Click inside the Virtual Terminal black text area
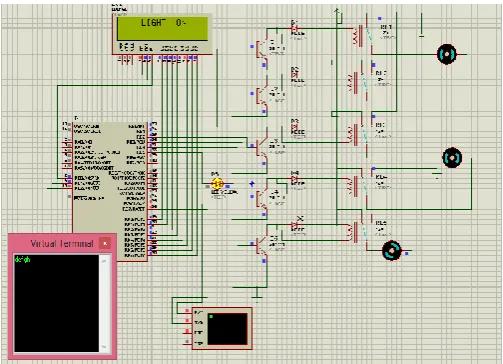Image resolution: width=503 pixels, height=364 pixels. click(x=56, y=303)
